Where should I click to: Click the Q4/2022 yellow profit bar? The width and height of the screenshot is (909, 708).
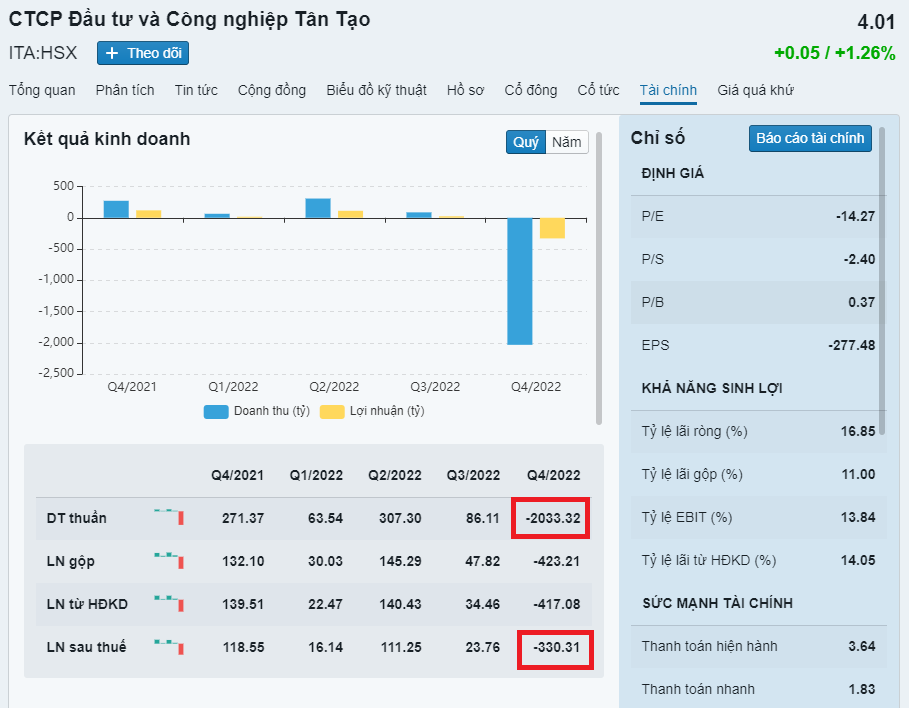click(x=552, y=228)
